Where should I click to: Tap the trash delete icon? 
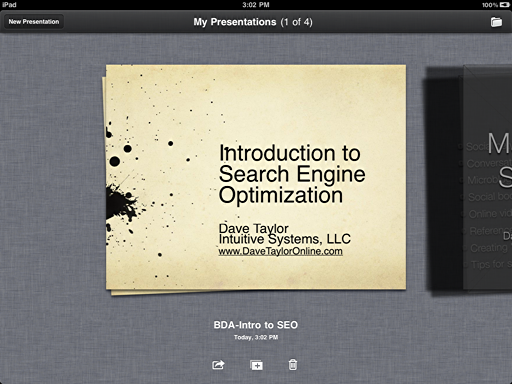293,365
